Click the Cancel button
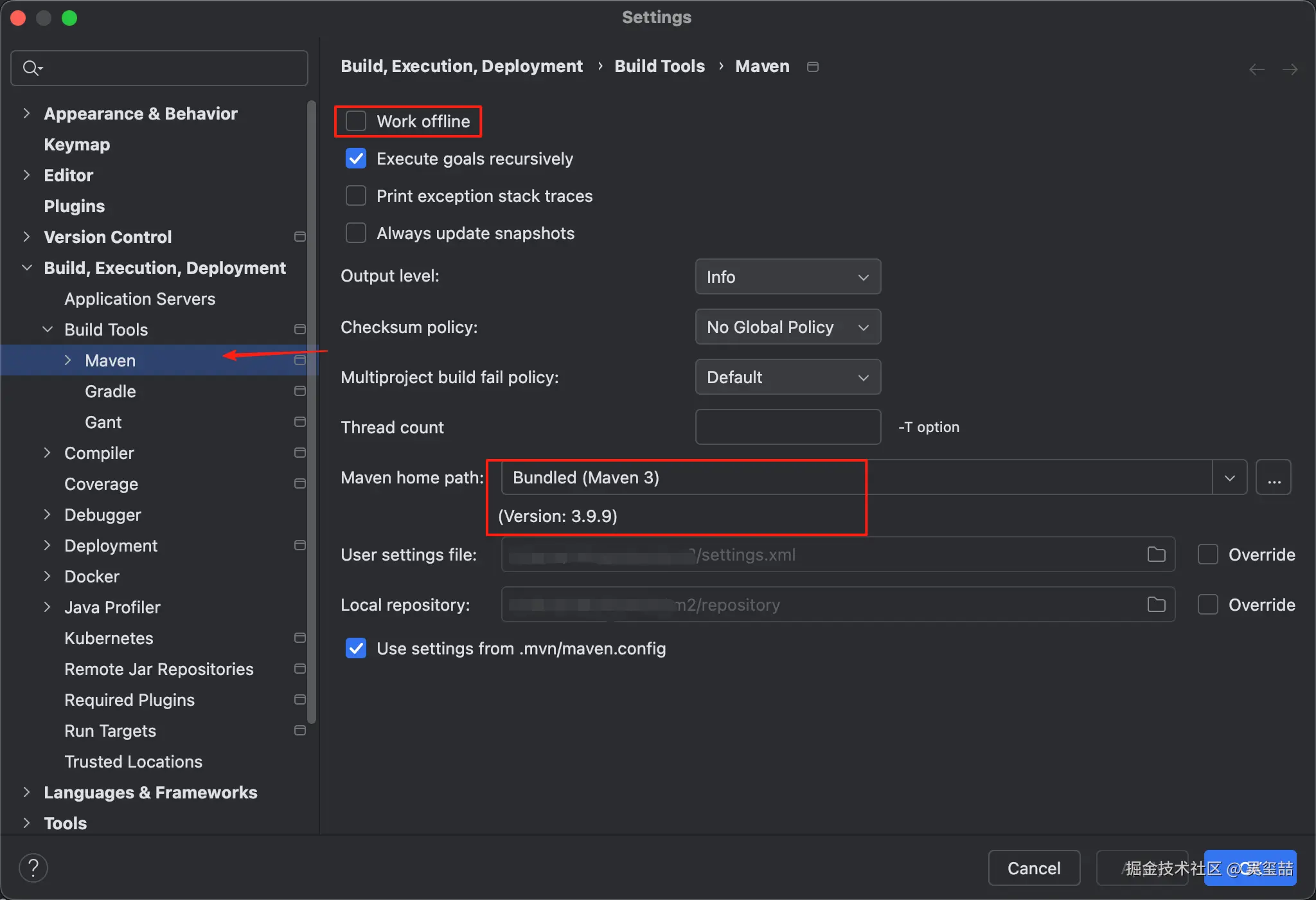Screen dimensions: 1316x900 [x=1033, y=868]
